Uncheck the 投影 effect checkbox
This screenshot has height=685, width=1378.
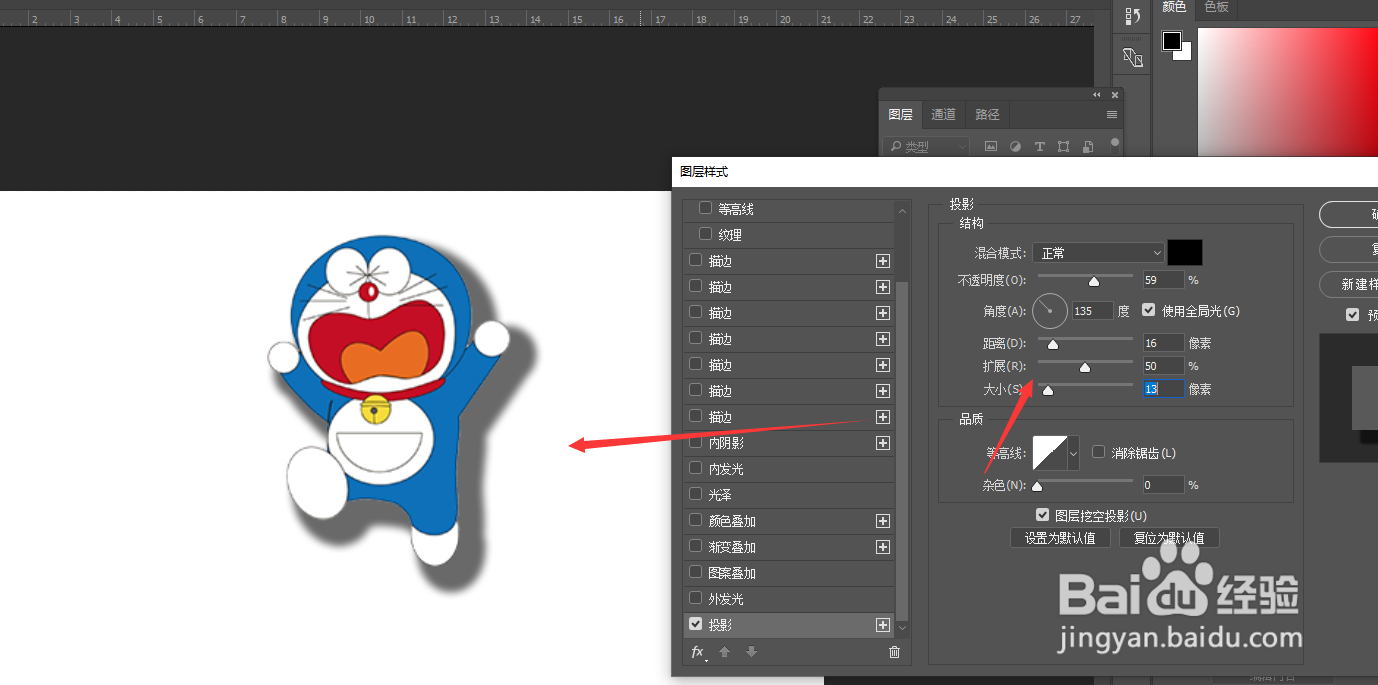pyautogui.click(x=696, y=624)
